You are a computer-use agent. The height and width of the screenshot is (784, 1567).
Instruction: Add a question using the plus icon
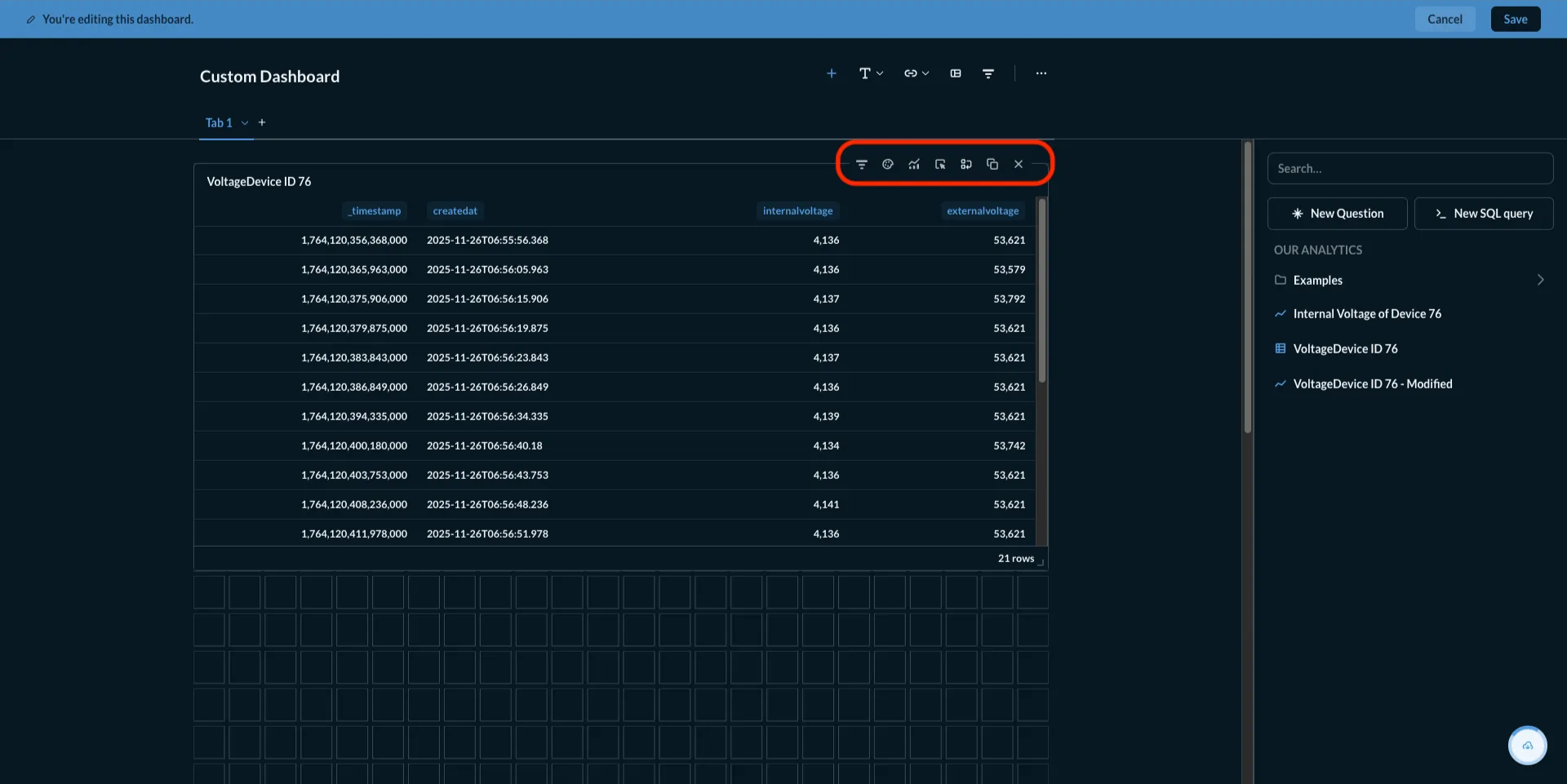click(x=831, y=73)
